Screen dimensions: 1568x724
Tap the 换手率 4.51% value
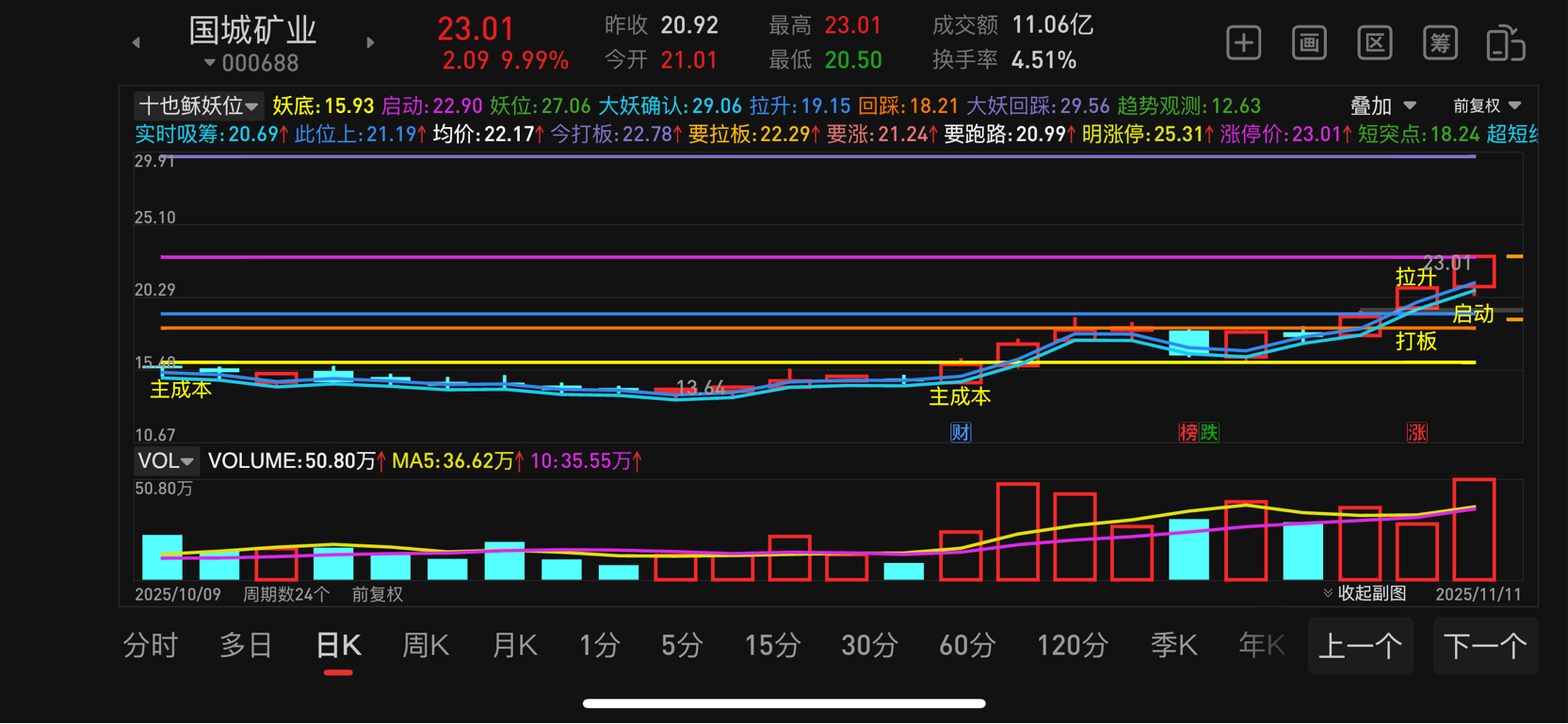[1043, 60]
